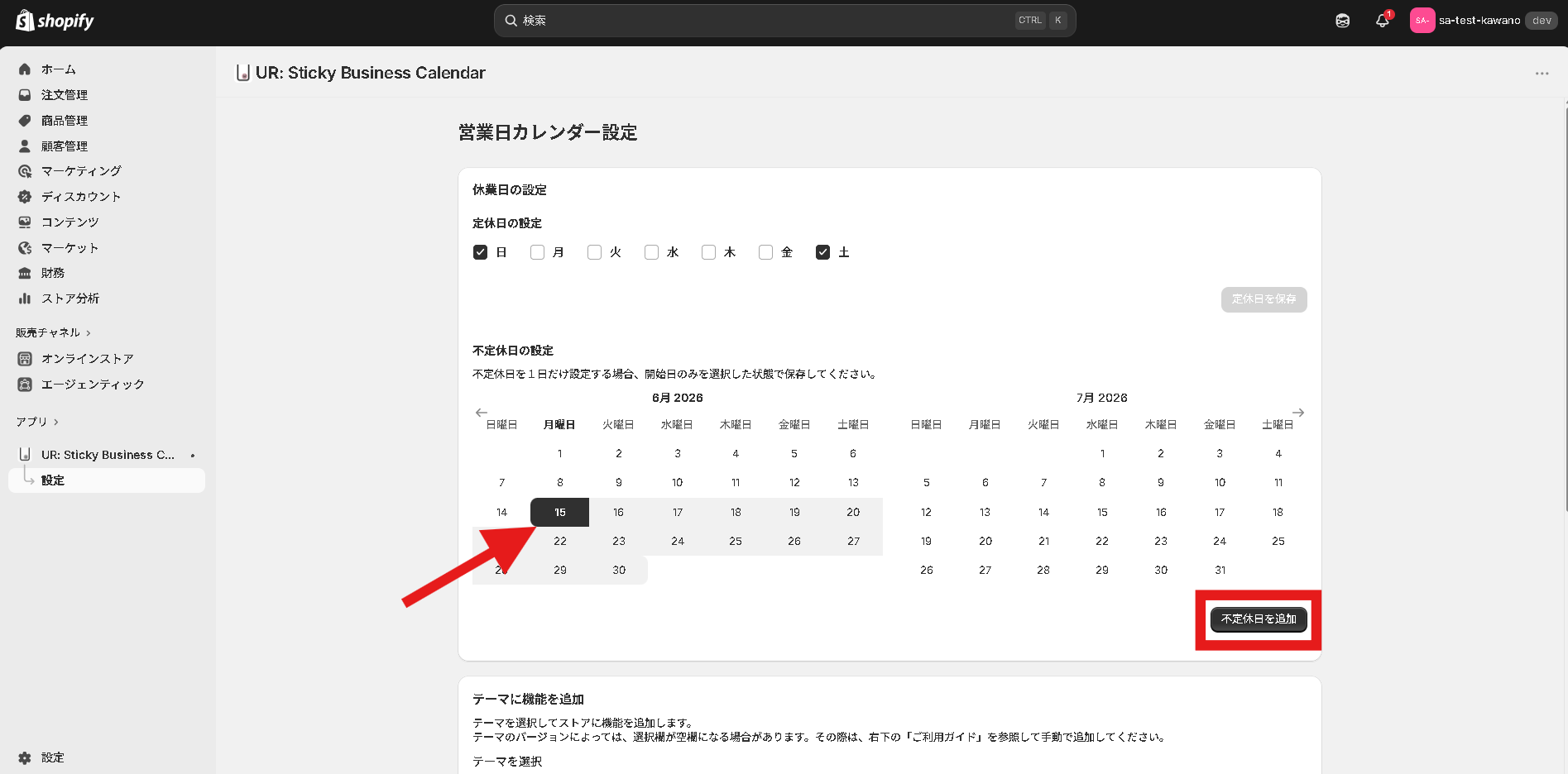Open コンテンツ content icon
Image resolution: width=1568 pixels, height=774 pixels.
[25, 222]
